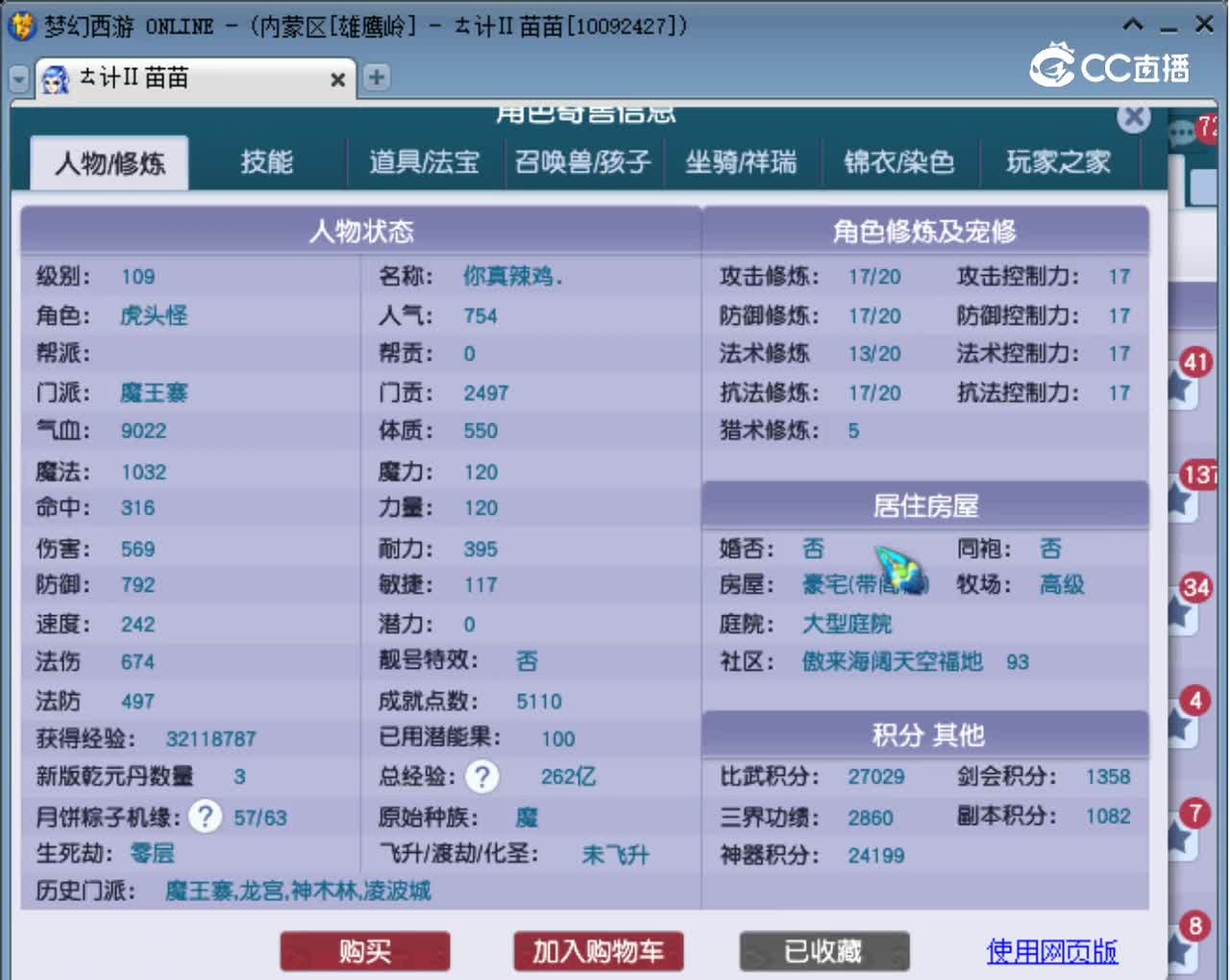1230x980 pixels.
Task: Click the 副本积分 value 1082
Action: 1108,816
